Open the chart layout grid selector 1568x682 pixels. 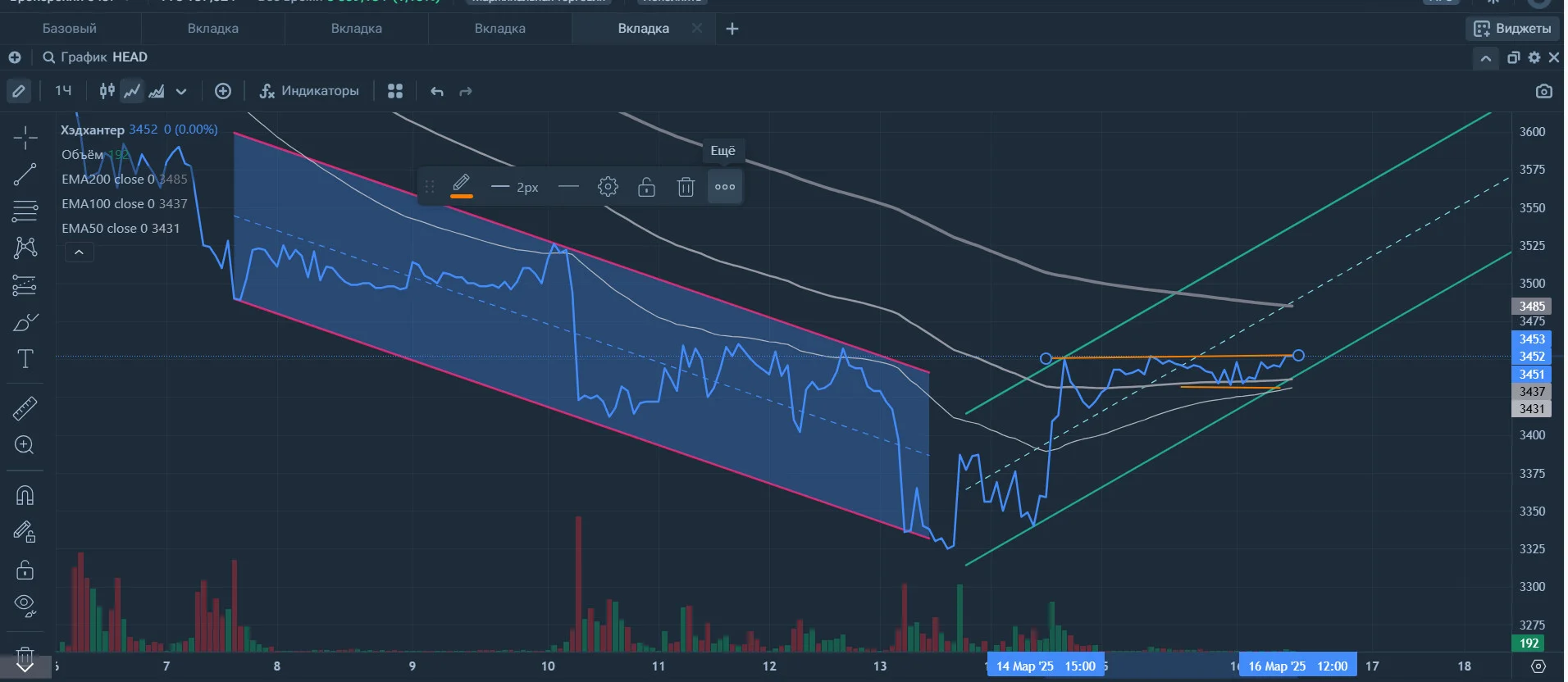395,91
